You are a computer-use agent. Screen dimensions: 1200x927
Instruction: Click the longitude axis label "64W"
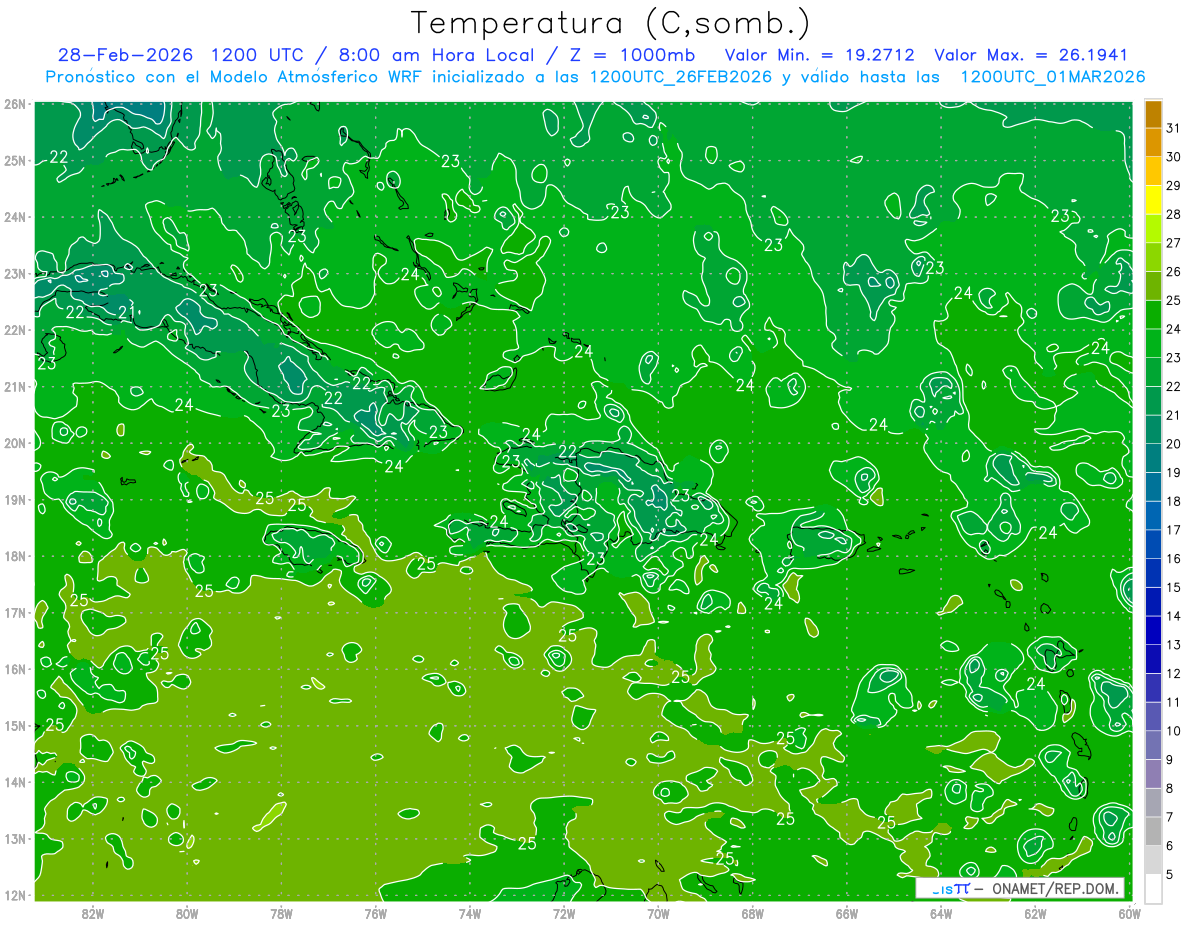pyautogui.click(x=941, y=913)
